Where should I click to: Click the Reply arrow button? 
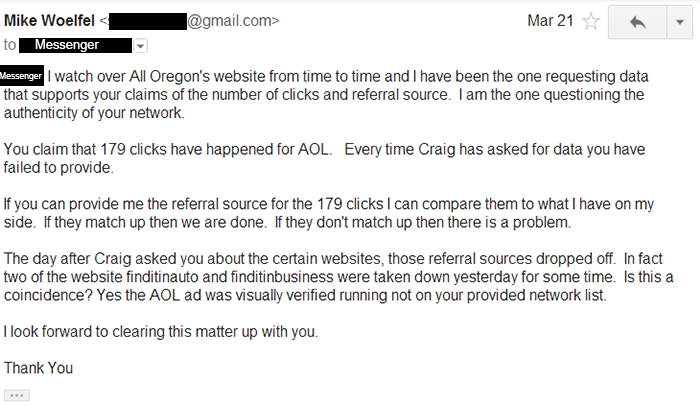coord(638,22)
